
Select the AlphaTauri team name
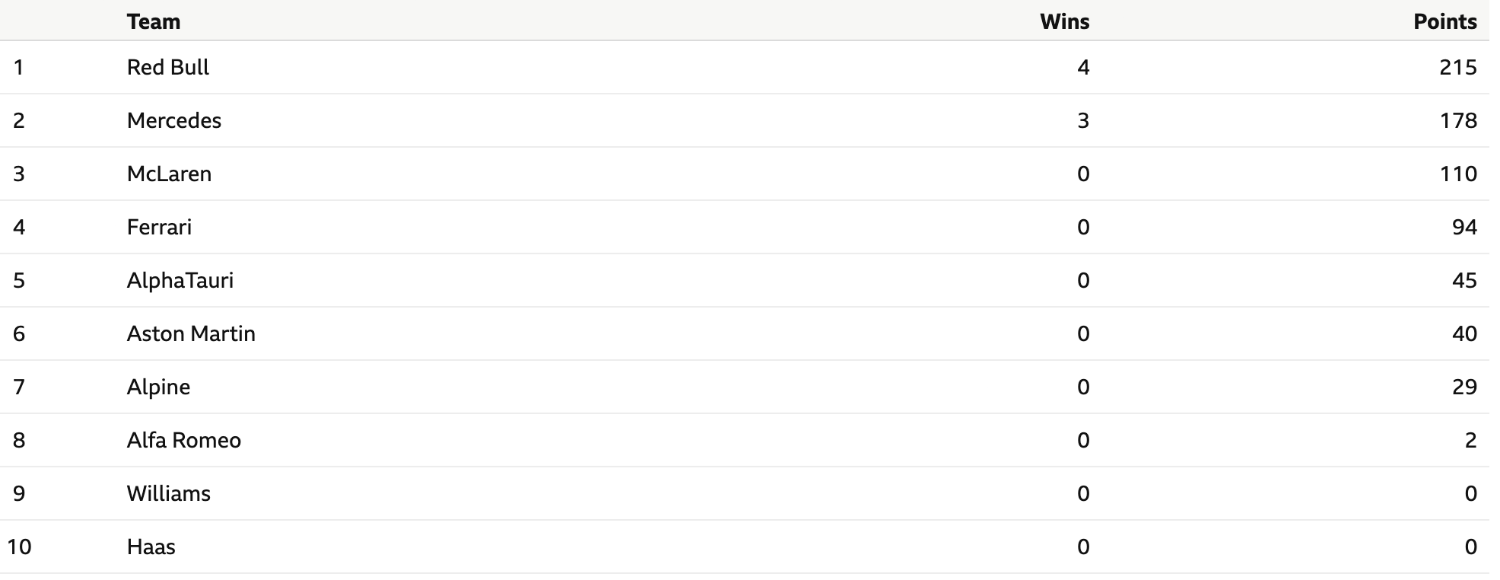180,281
